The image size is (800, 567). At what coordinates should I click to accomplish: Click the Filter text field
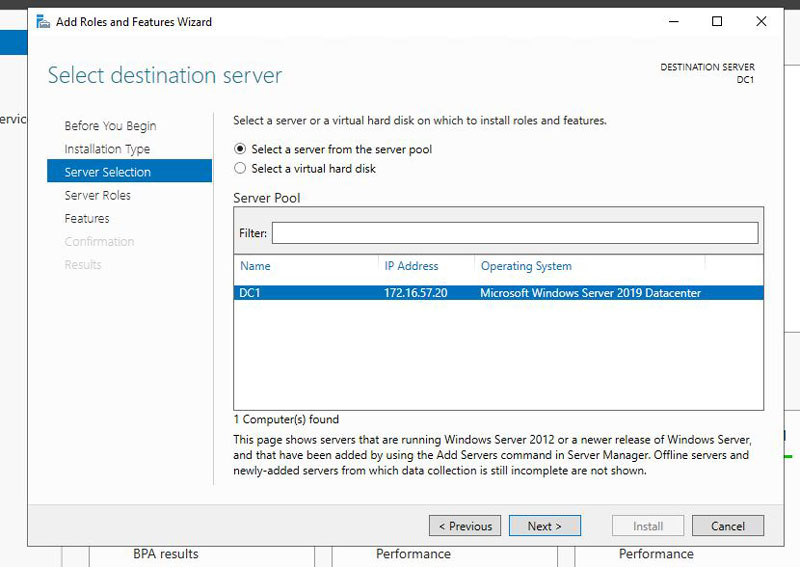(x=515, y=233)
